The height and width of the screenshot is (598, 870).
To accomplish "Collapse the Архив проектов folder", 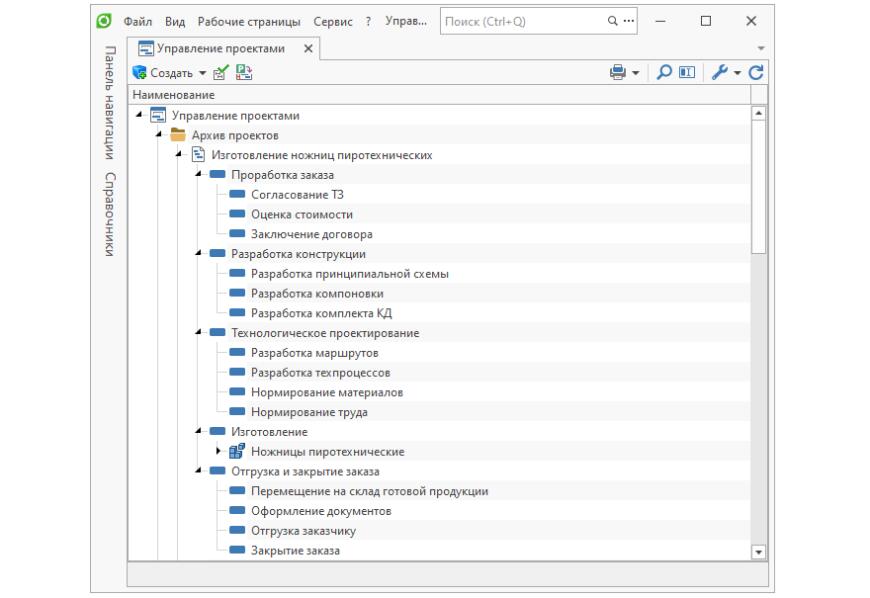I will [159, 135].
